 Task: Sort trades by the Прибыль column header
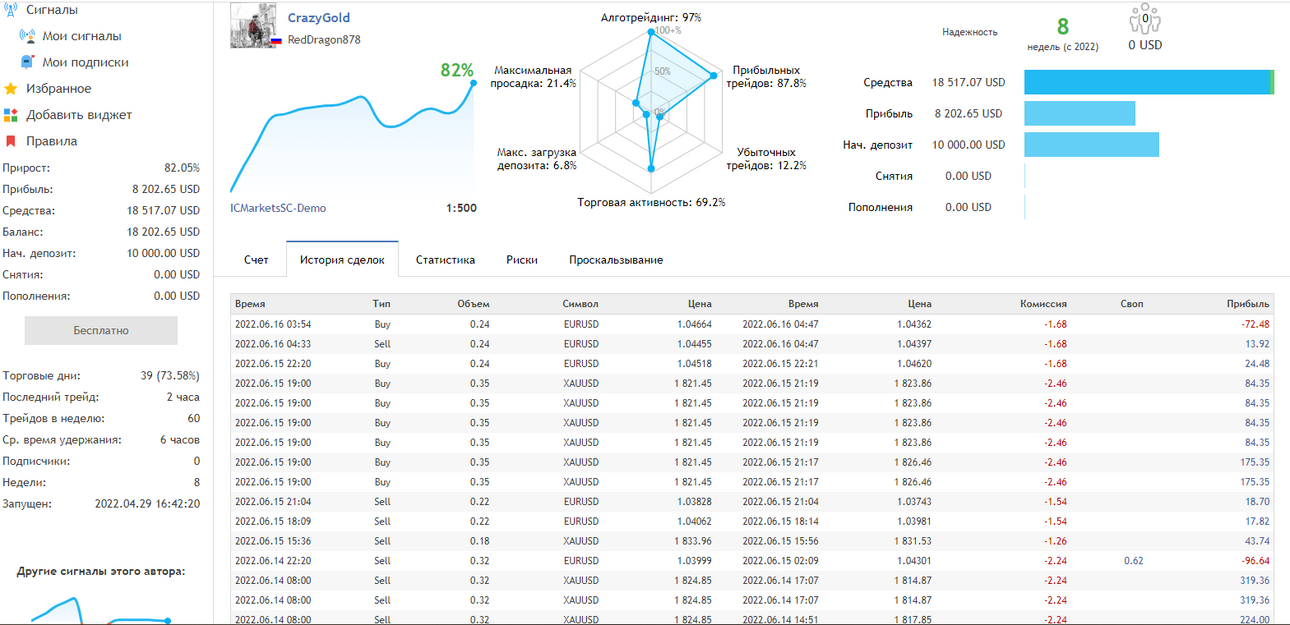[x=1248, y=304]
